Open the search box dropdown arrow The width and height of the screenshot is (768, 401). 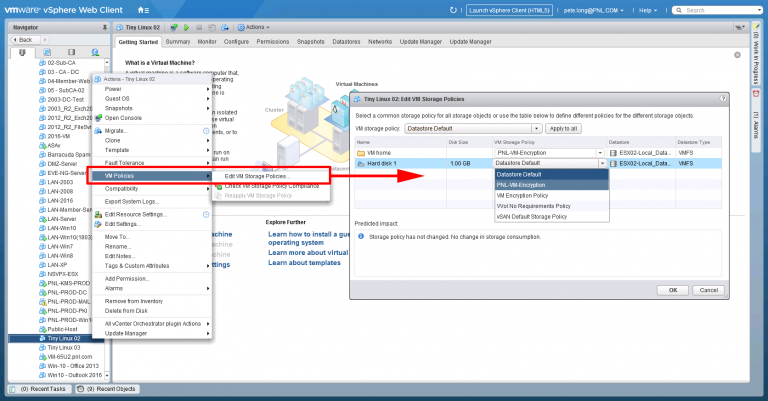(x=759, y=10)
